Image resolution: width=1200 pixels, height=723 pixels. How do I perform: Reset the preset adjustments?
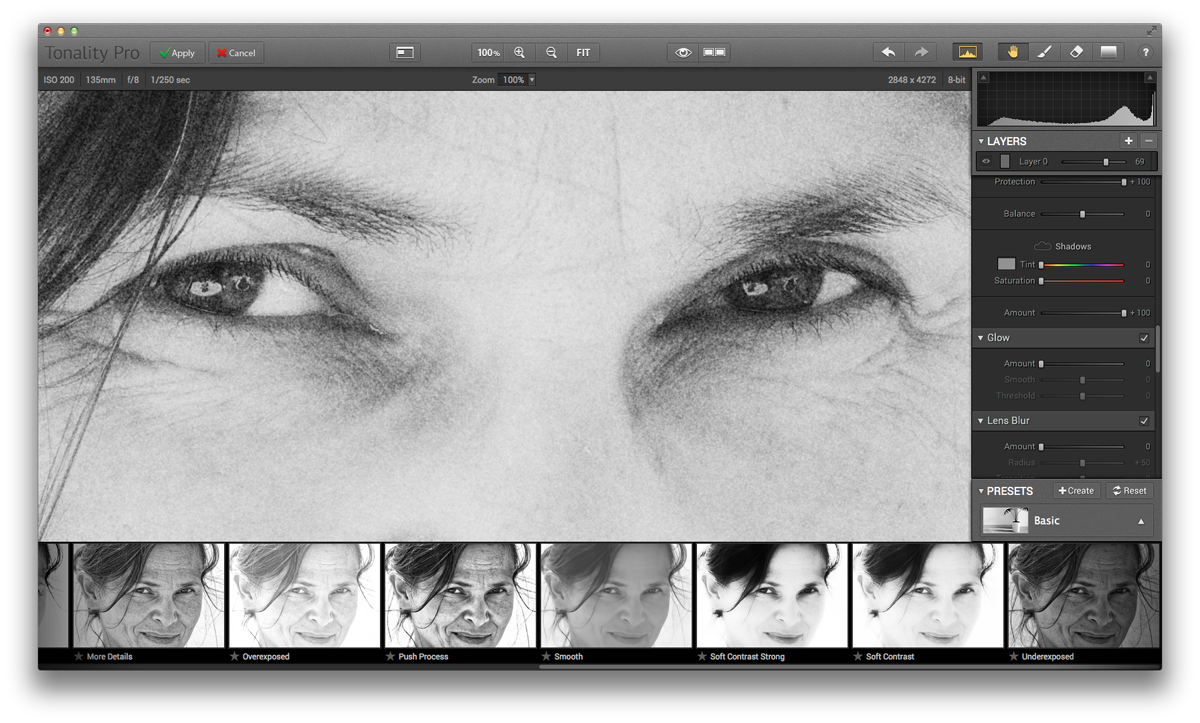[x=1130, y=491]
